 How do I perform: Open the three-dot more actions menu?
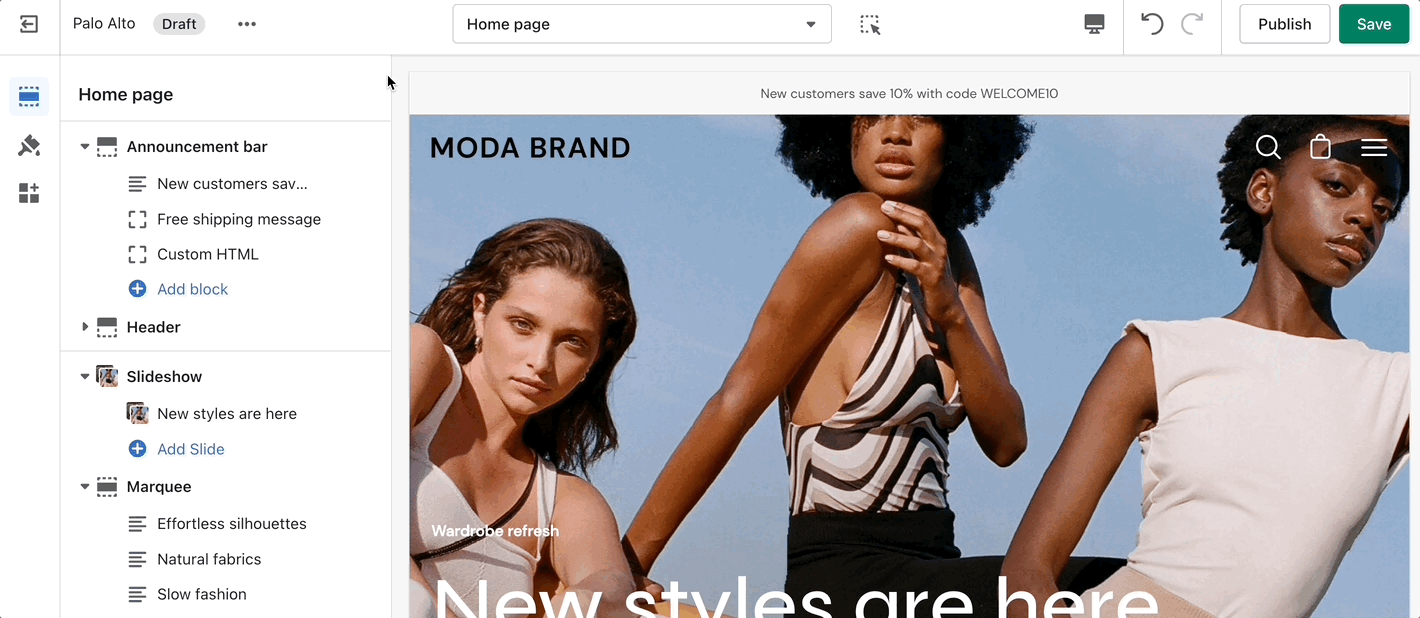pyautogui.click(x=247, y=24)
